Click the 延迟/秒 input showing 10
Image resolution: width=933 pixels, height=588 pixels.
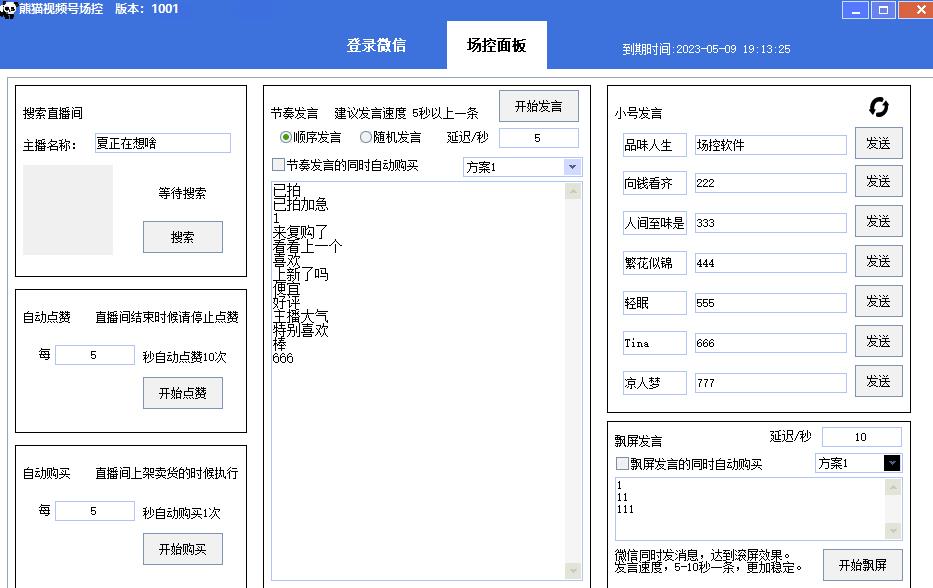tap(860, 436)
